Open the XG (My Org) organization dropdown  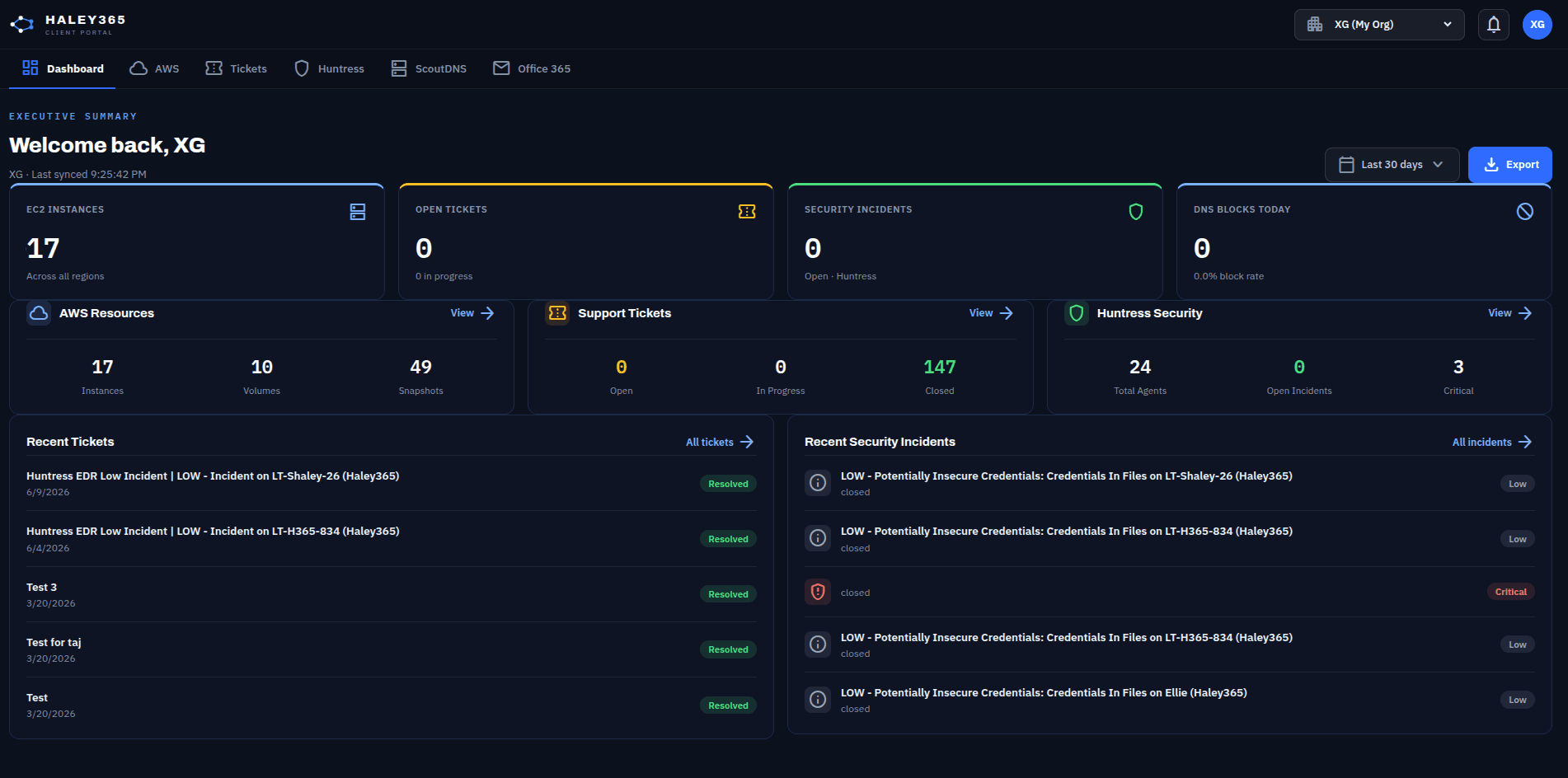tap(1379, 25)
